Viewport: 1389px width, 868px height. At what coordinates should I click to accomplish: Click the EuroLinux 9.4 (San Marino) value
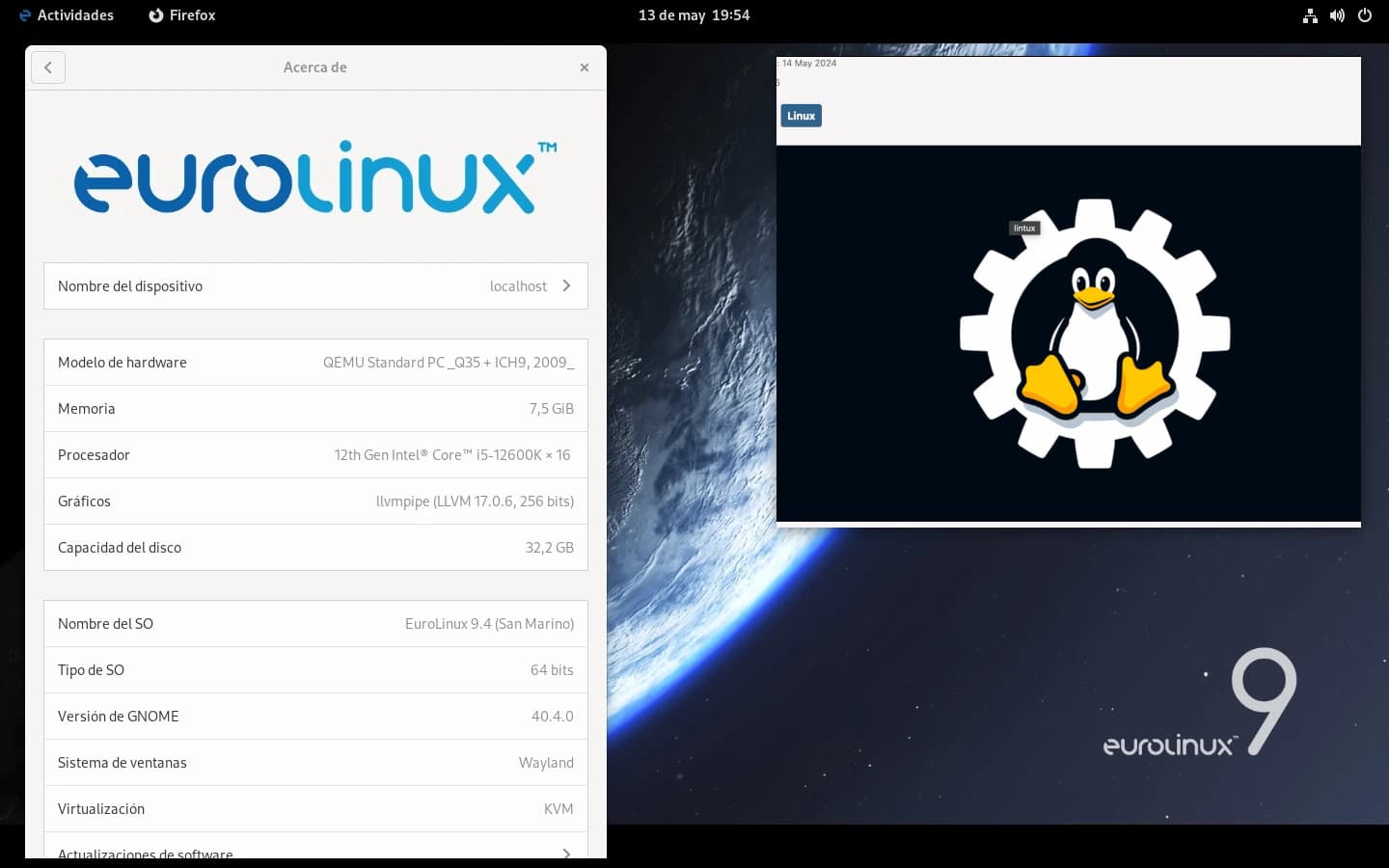(x=489, y=624)
